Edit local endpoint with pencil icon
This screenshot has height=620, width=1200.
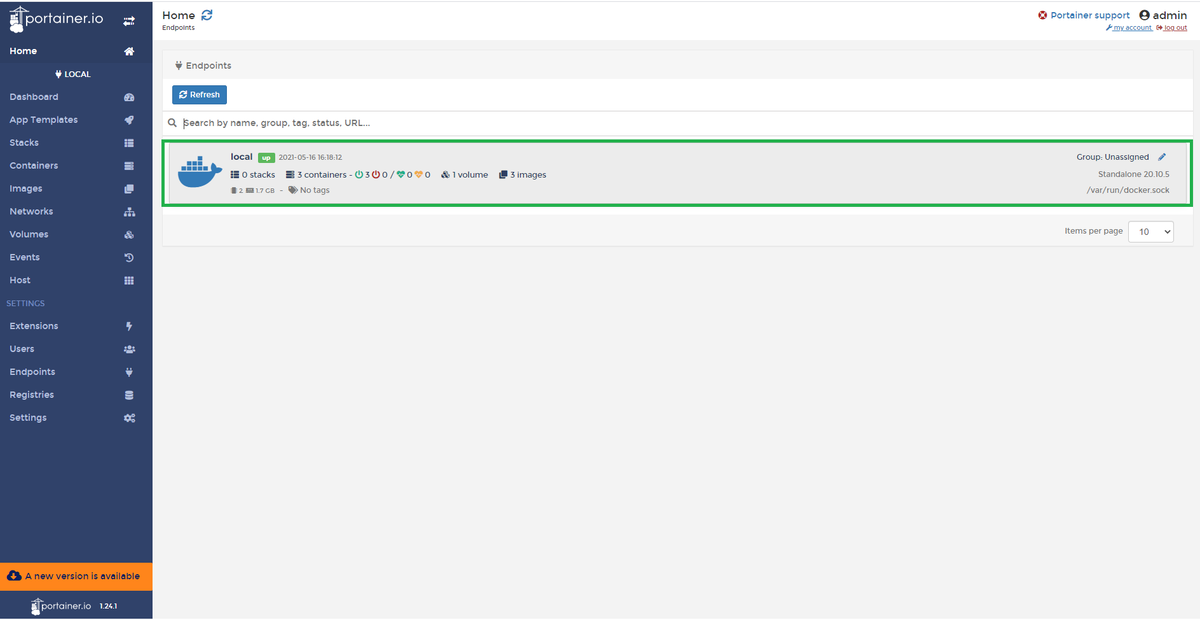1162,157
